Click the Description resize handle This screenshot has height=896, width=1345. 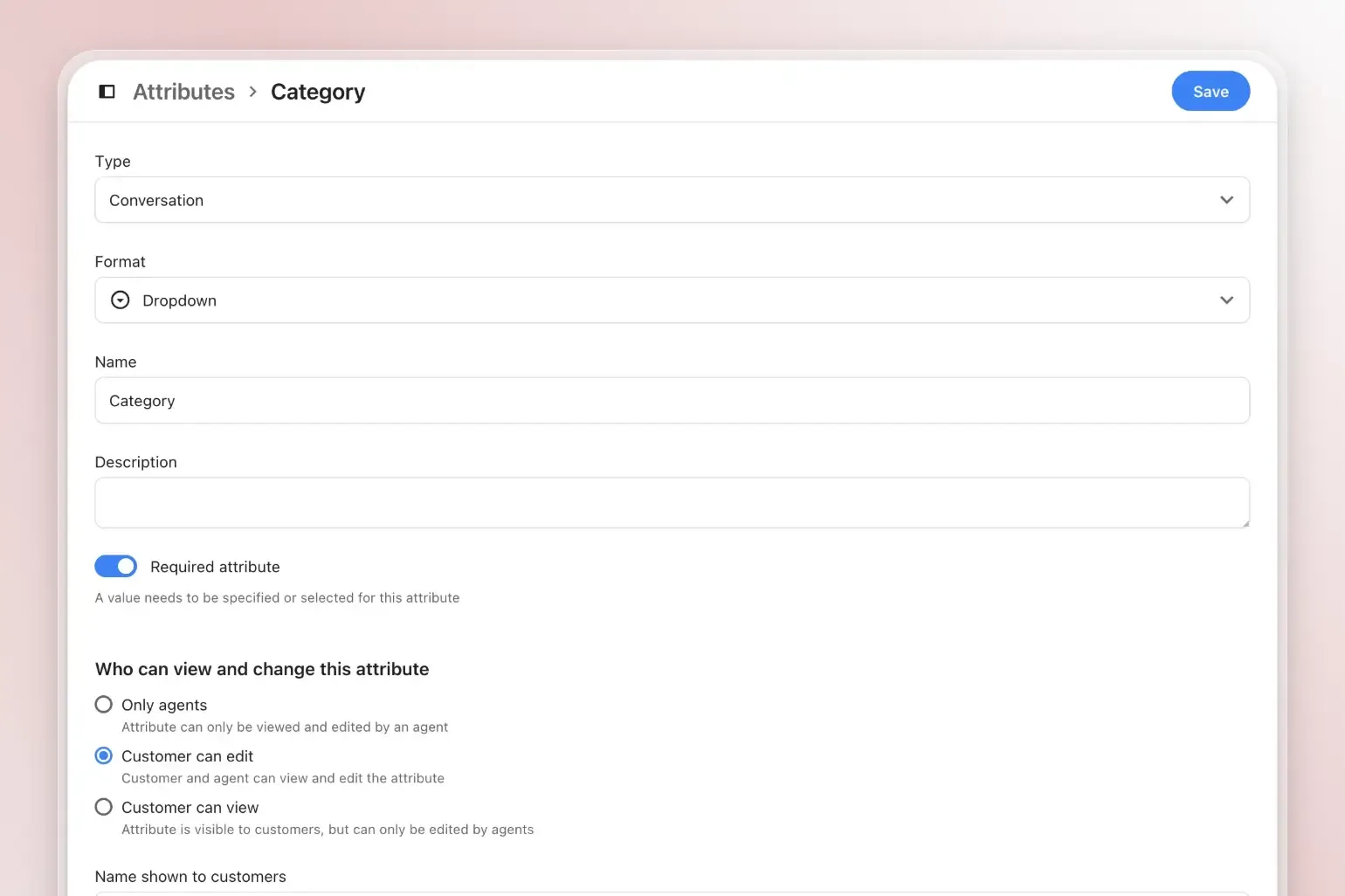(1245, 522)
